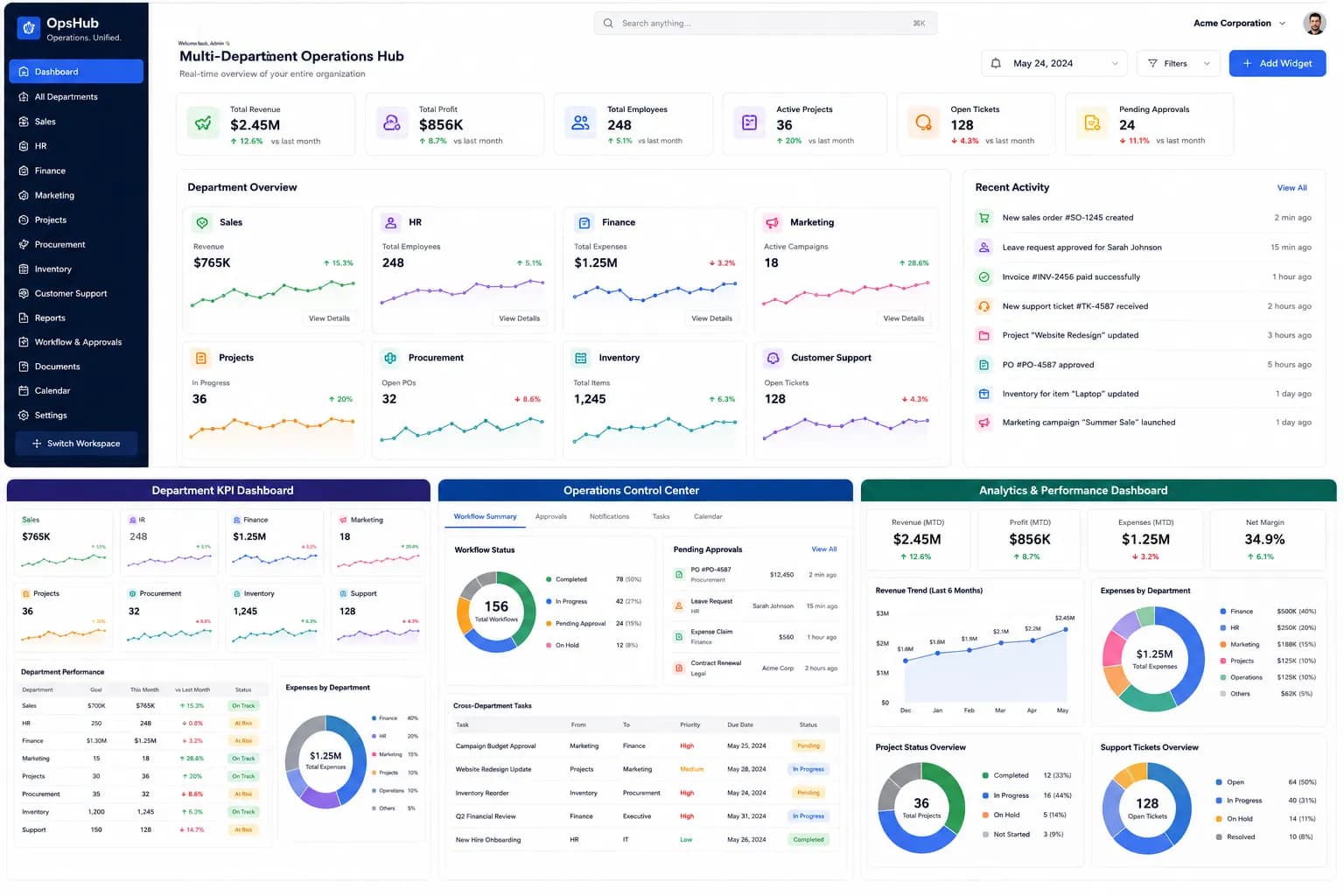The width and height of the screenshot is (1344, 896).
Task: Click the 'Website Redesign Update' task row
Action: click(x=646, y=769)
